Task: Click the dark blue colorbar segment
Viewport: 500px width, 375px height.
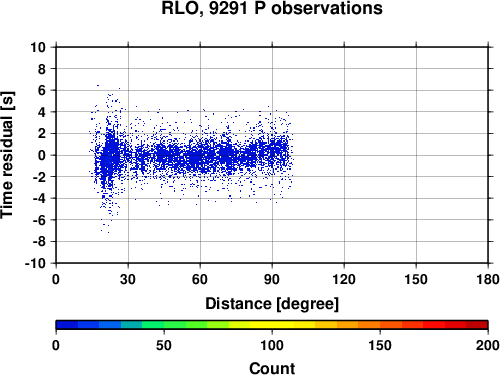Action: [x=67, y=325]
